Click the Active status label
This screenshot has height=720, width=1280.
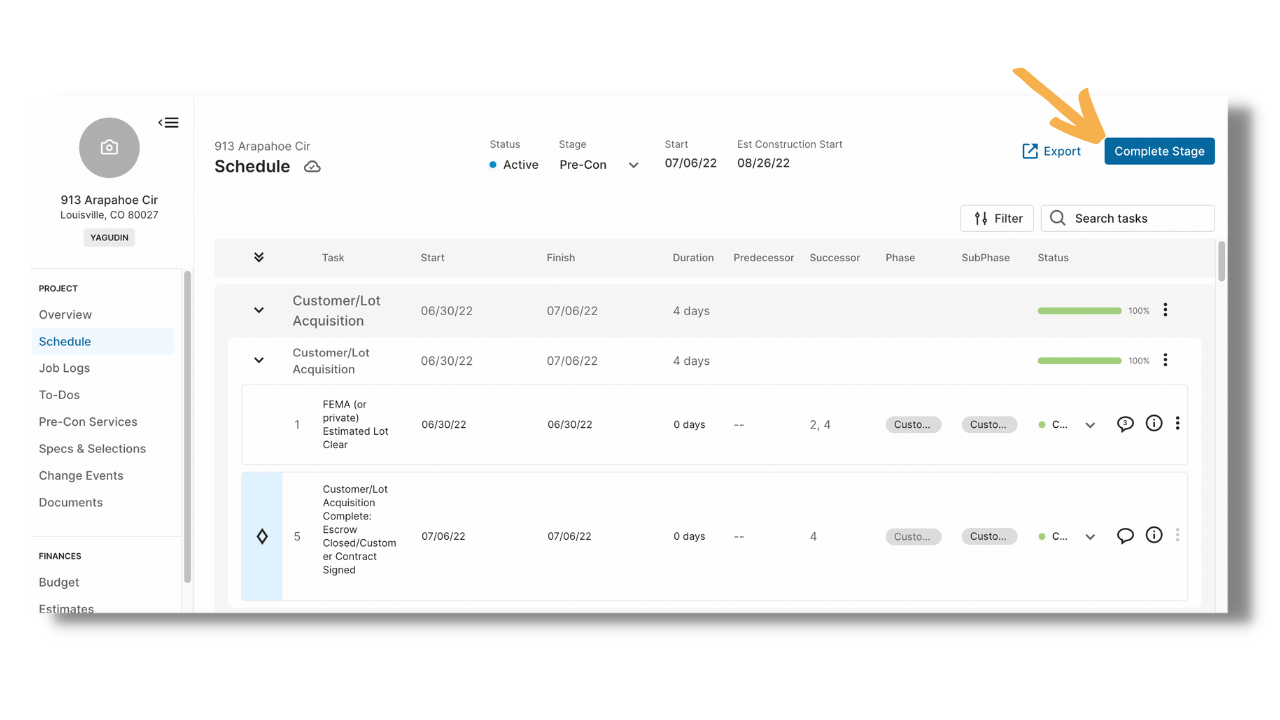pyautogui.click(x=520, y=165)
